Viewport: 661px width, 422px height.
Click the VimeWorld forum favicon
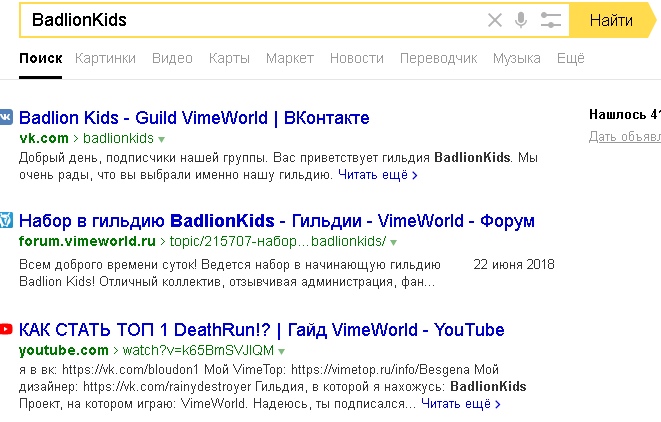[6, 220]
